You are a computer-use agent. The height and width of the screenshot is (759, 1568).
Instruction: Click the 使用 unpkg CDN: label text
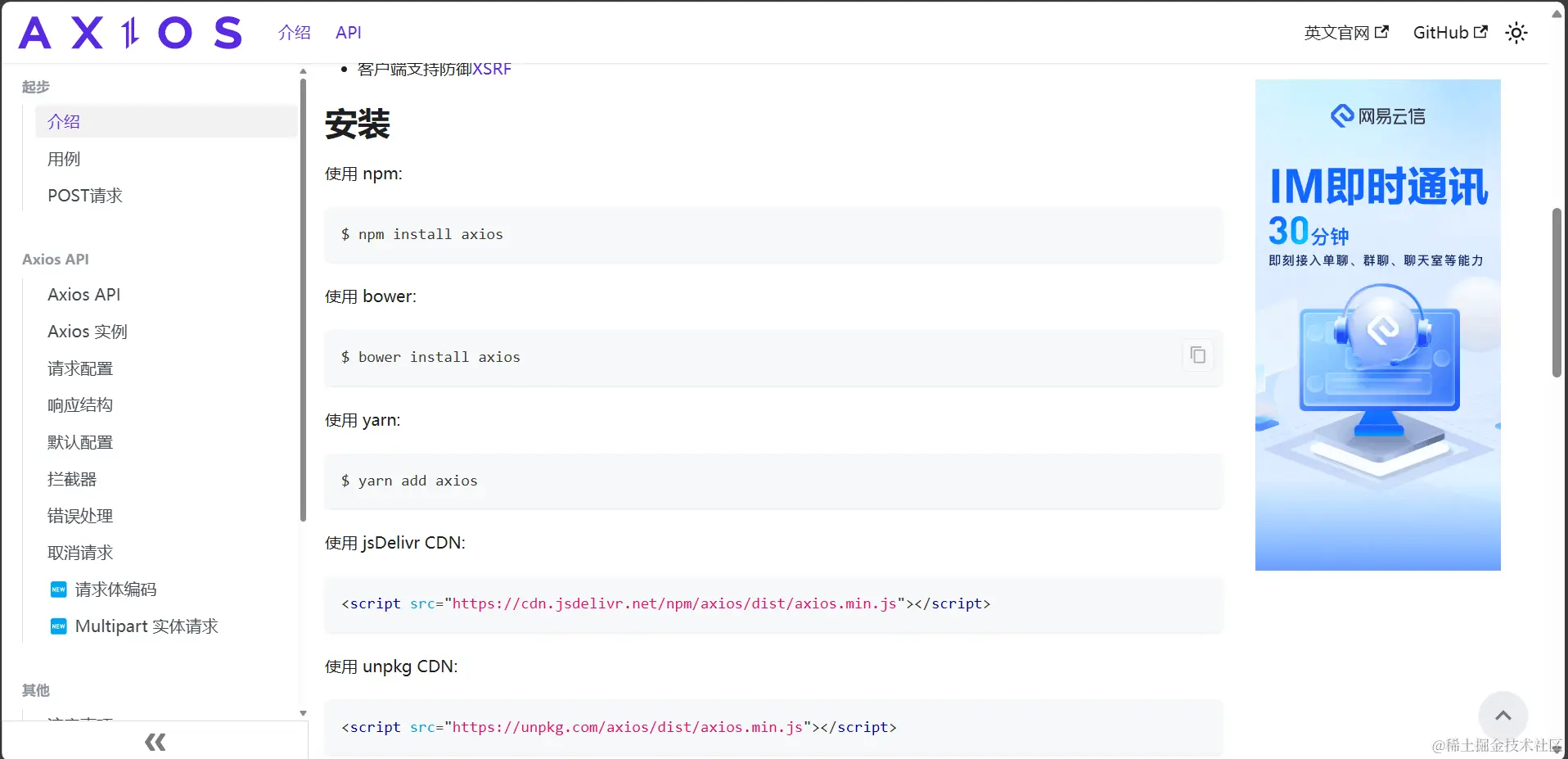[x=391, y=666]
